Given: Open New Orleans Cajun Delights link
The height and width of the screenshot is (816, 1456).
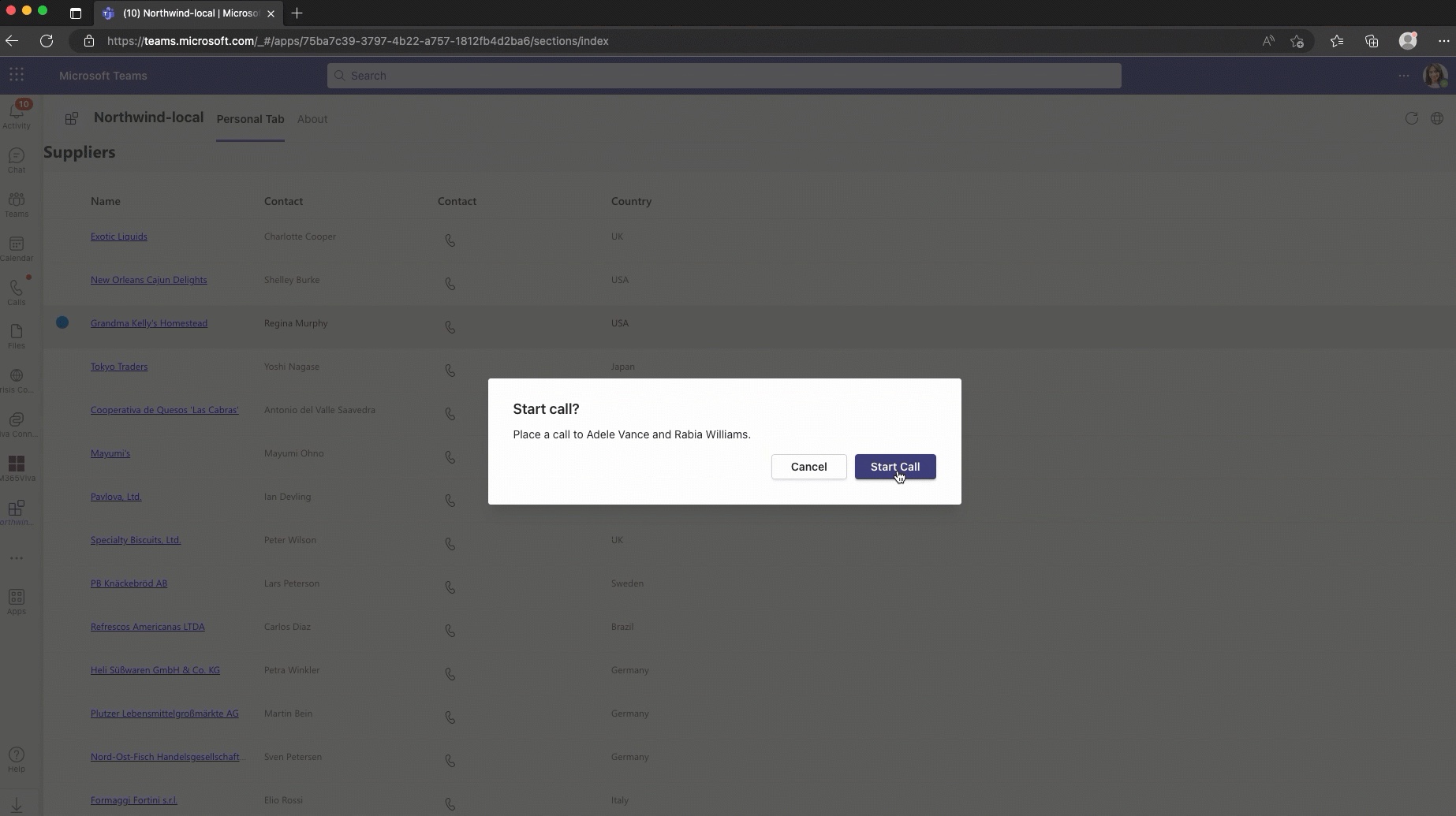Looking at the screenshot, I should pos(148,280).
